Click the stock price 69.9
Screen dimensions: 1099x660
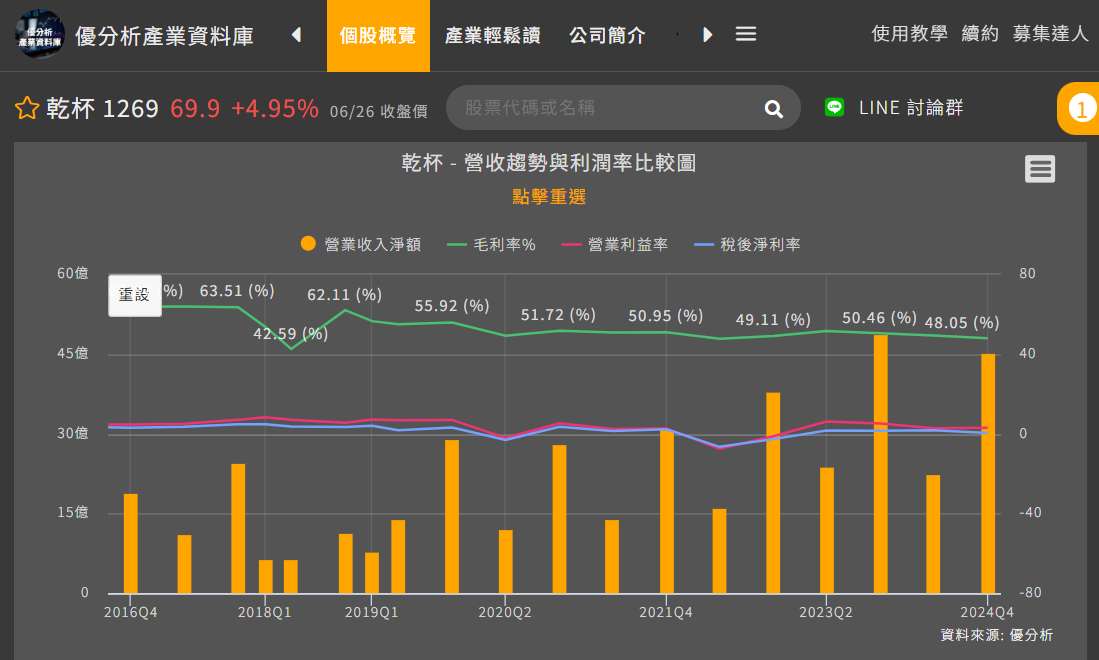click(x=195, y=109)
